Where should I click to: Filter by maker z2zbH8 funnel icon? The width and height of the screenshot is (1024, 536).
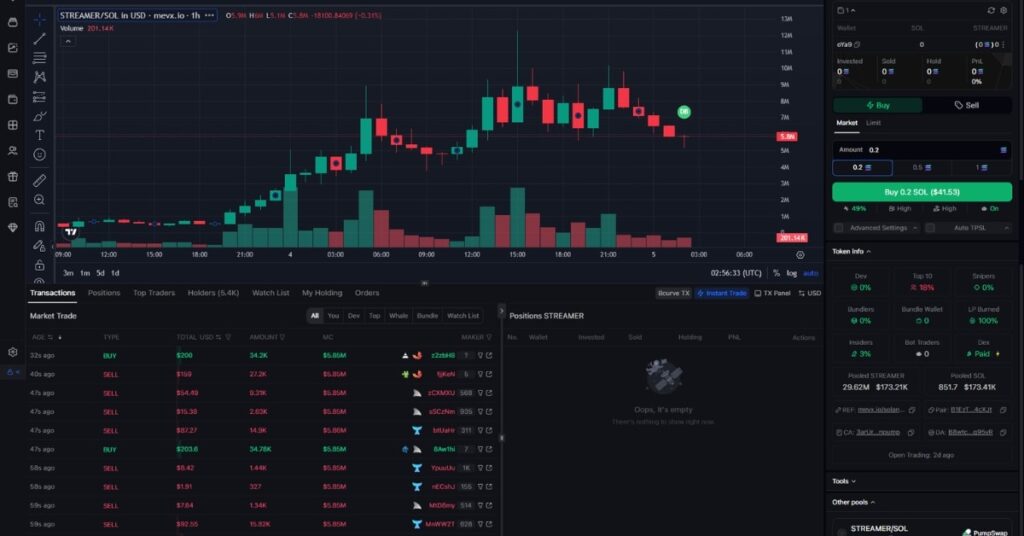click(x=480, y=356)
